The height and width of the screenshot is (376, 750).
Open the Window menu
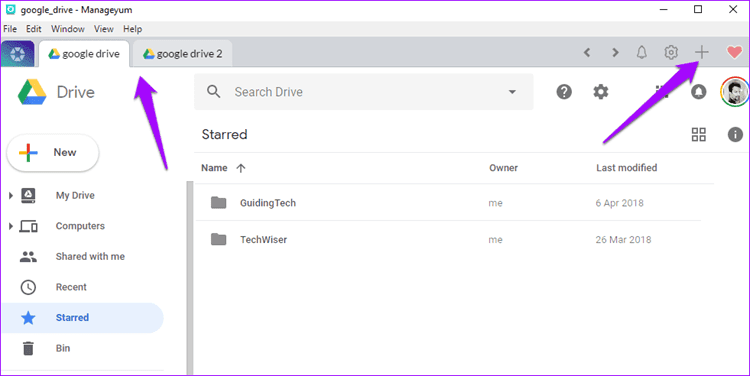[x=68, y=29]
